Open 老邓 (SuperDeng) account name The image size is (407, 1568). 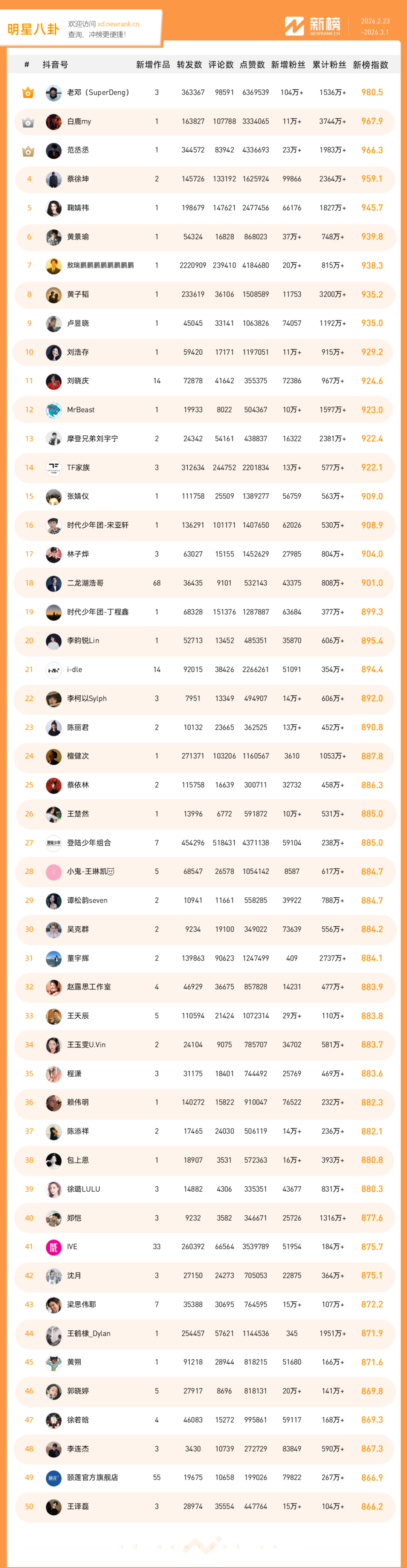pyautogui.click(x=97, y=92)
